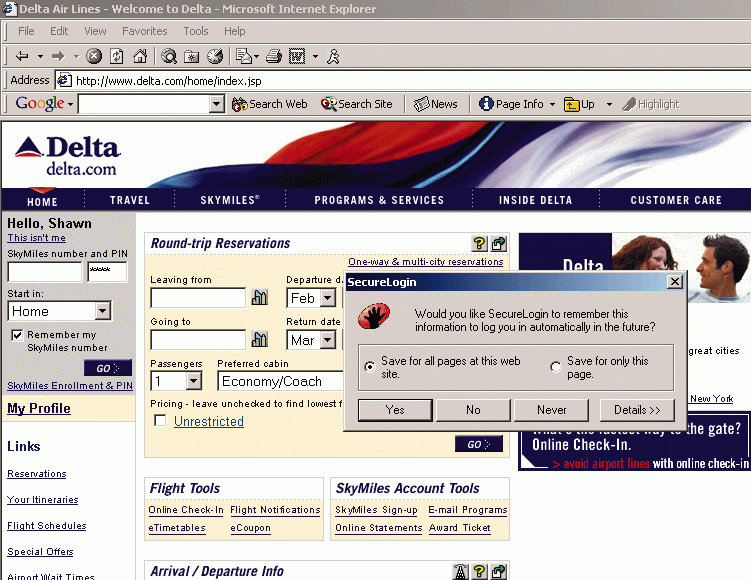Click Never in the SecureLogin dialog
This screenshot has width=751, height=580.
pyautogui.click(x=551, y=410)
